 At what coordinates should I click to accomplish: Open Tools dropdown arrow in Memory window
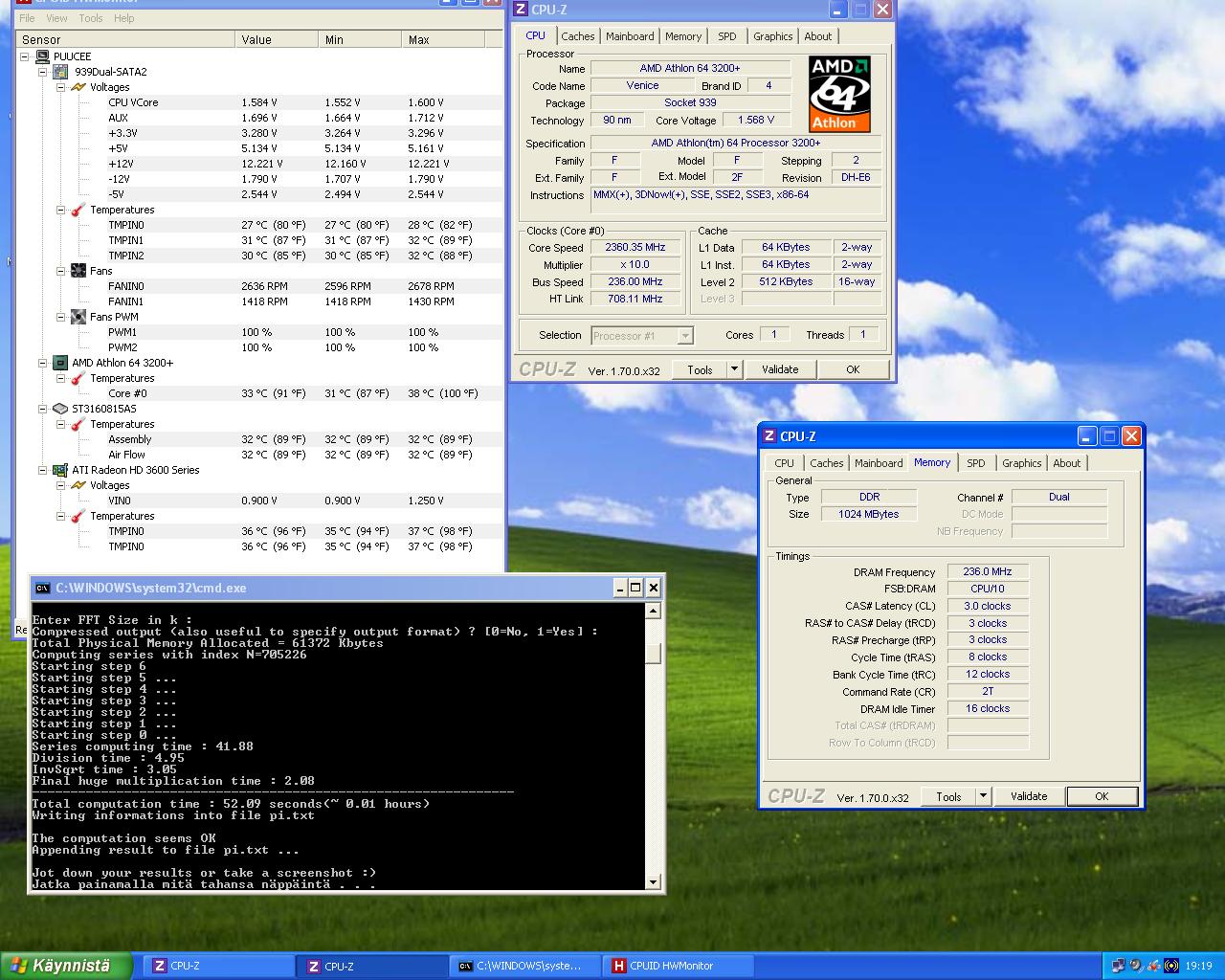point(983,796)
